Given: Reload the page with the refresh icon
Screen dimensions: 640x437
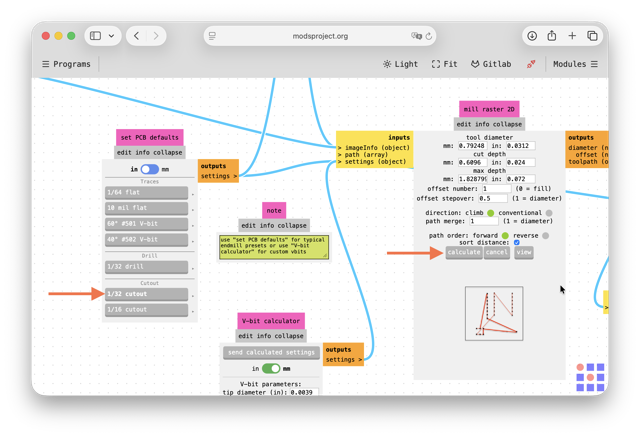Looking at the screenshot, I should (429, 36).
